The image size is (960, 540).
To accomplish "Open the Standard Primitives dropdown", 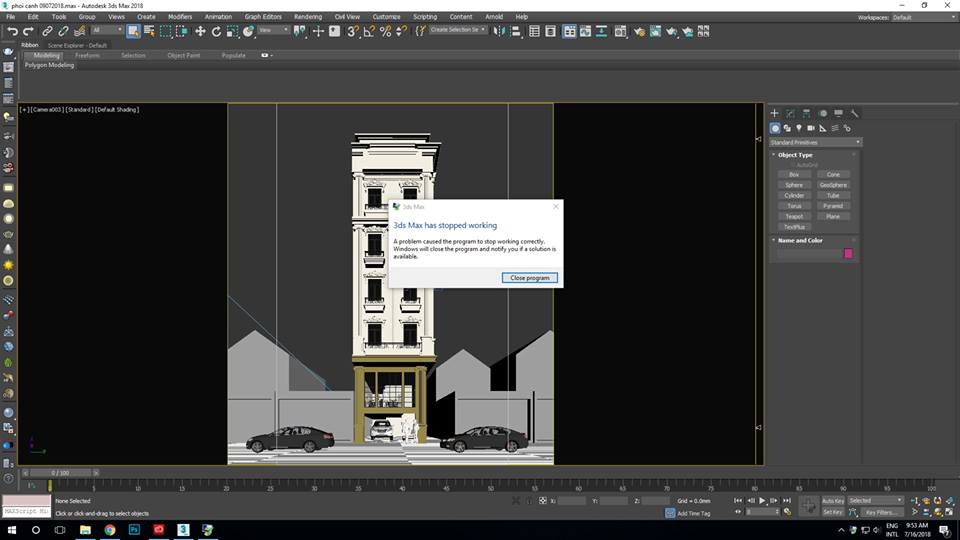I will [815, 142].
